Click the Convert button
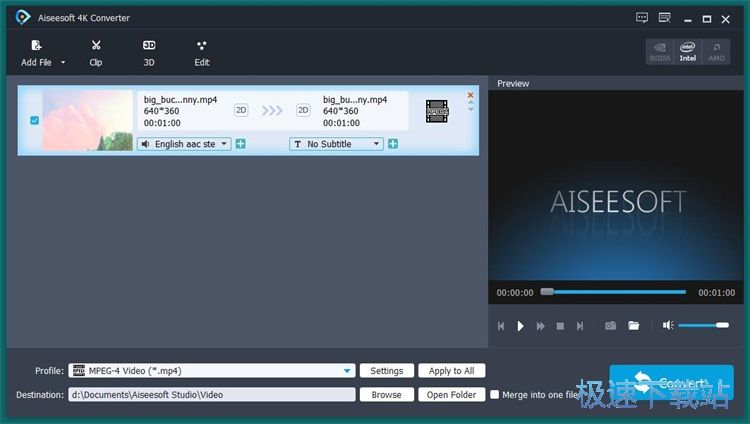 pyautogui.click(x=671, y=382)
